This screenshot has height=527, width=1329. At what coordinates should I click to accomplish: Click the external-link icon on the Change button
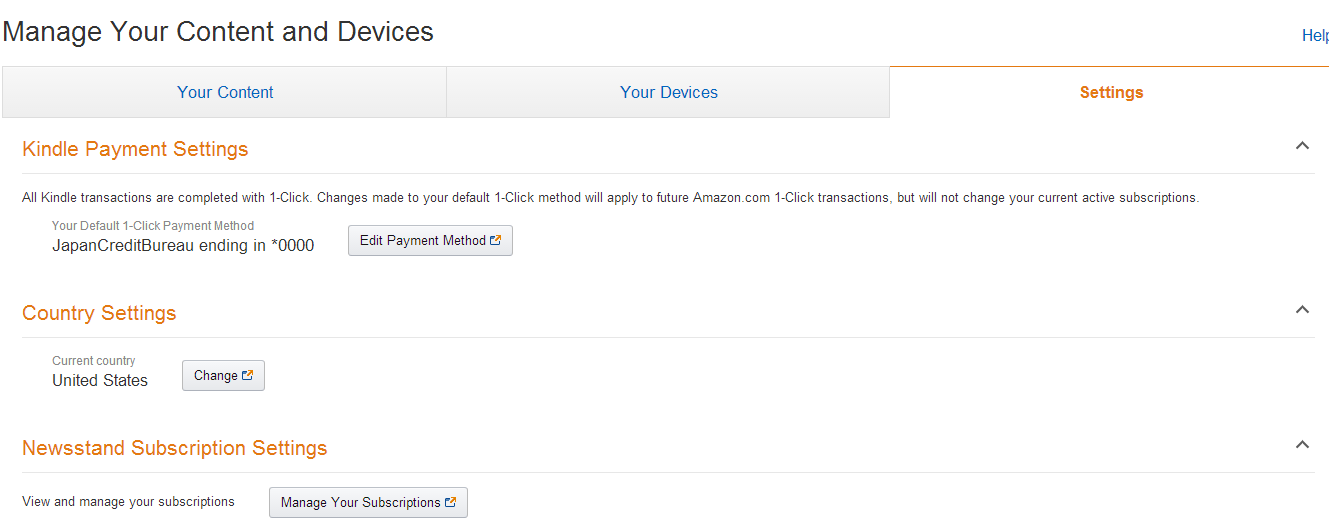click(247, 376)
